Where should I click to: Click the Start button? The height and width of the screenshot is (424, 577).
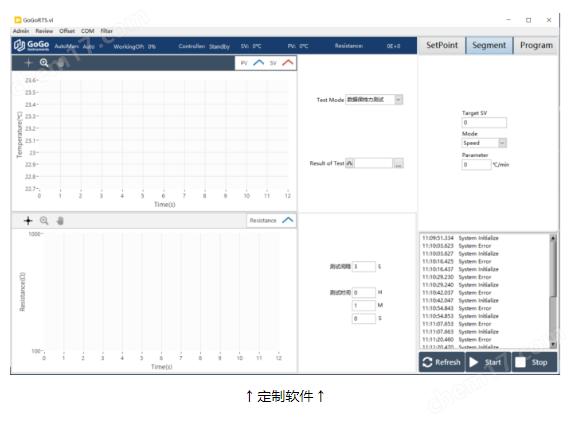[488, 362]
